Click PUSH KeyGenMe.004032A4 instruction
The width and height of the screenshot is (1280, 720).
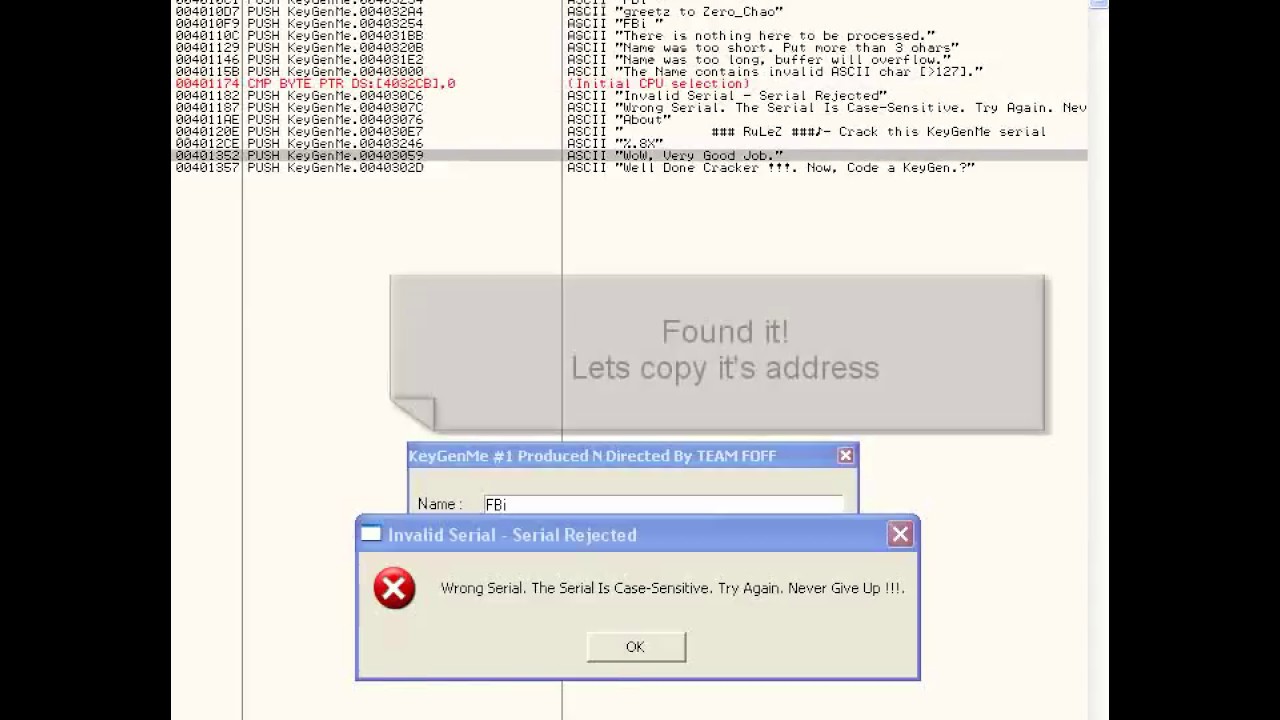pos(335,12)
